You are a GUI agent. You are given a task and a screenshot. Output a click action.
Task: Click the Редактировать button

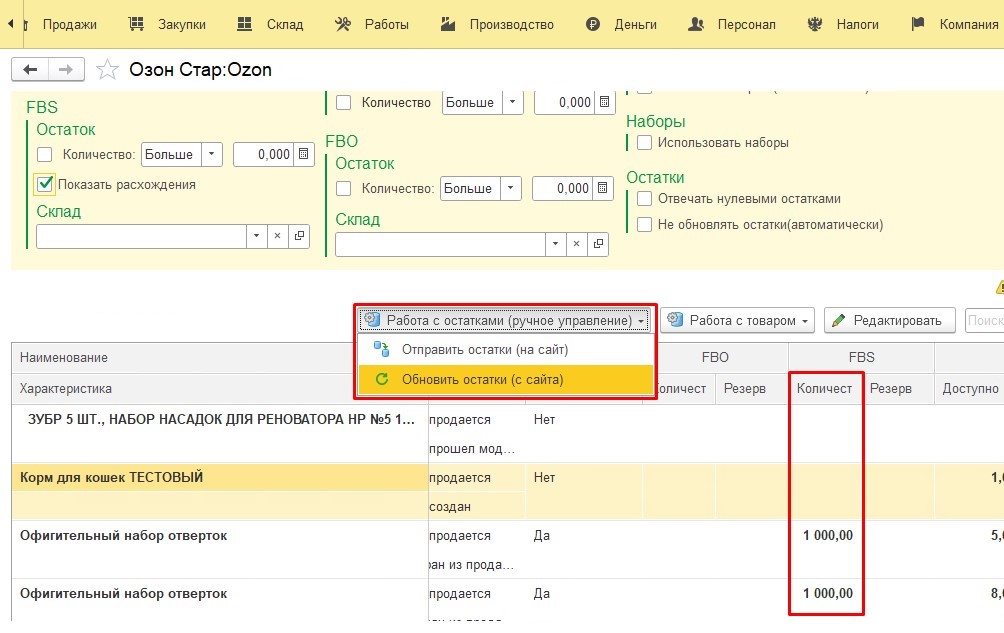[x=890, y=320]
